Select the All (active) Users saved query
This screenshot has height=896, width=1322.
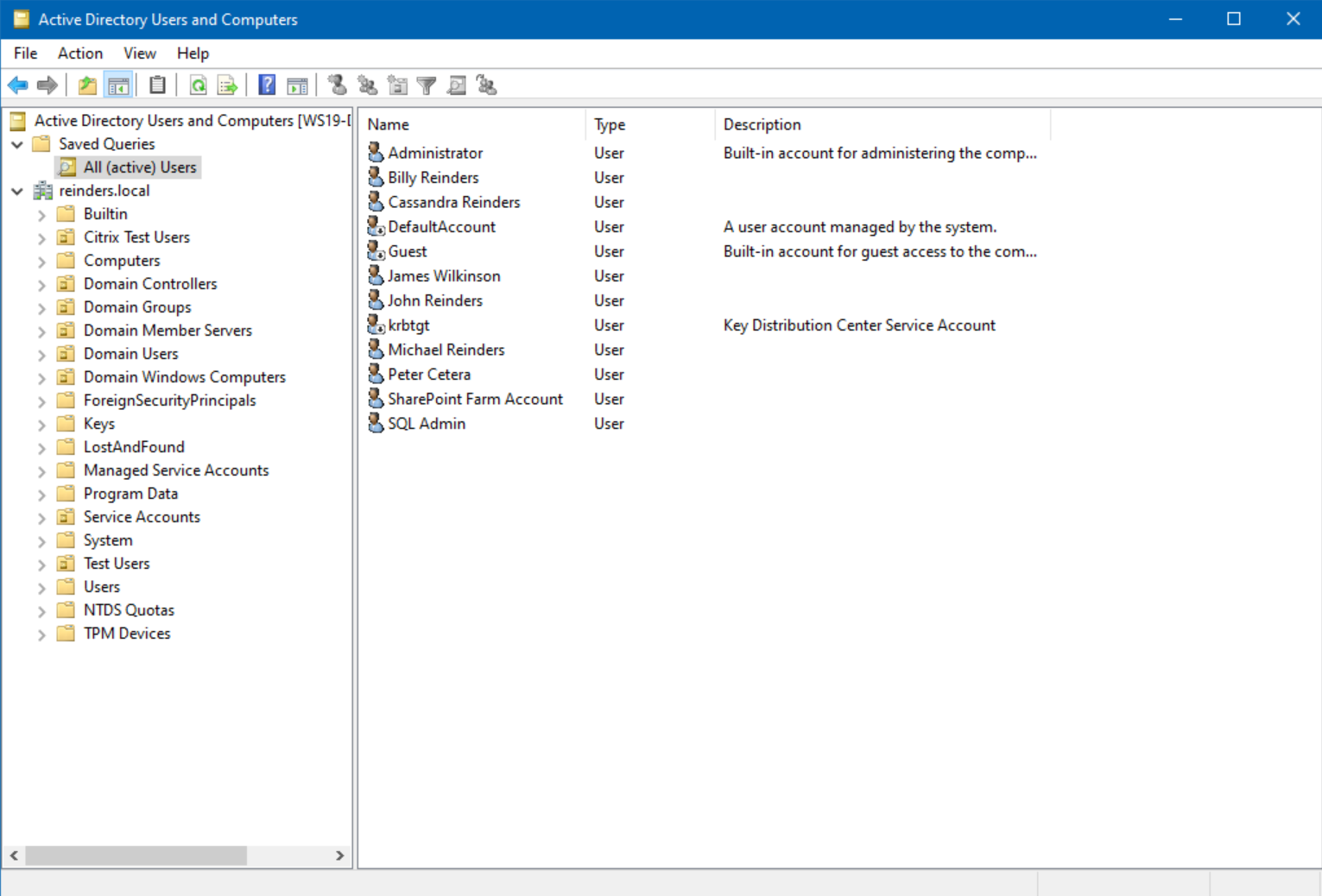tap(139, 167)
